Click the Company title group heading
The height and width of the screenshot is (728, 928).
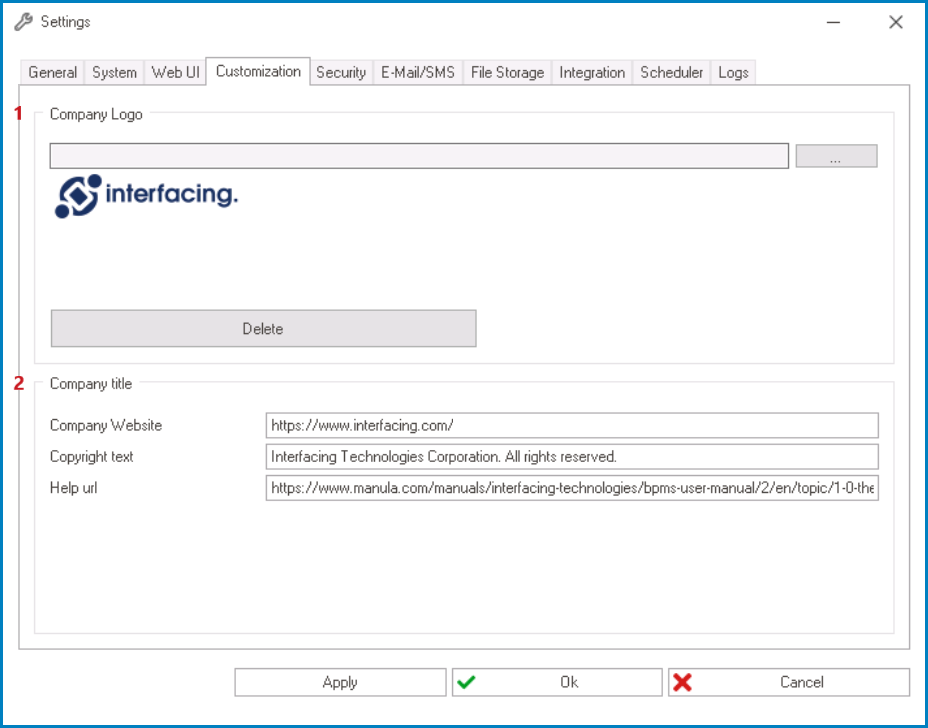tap(91, 384)
